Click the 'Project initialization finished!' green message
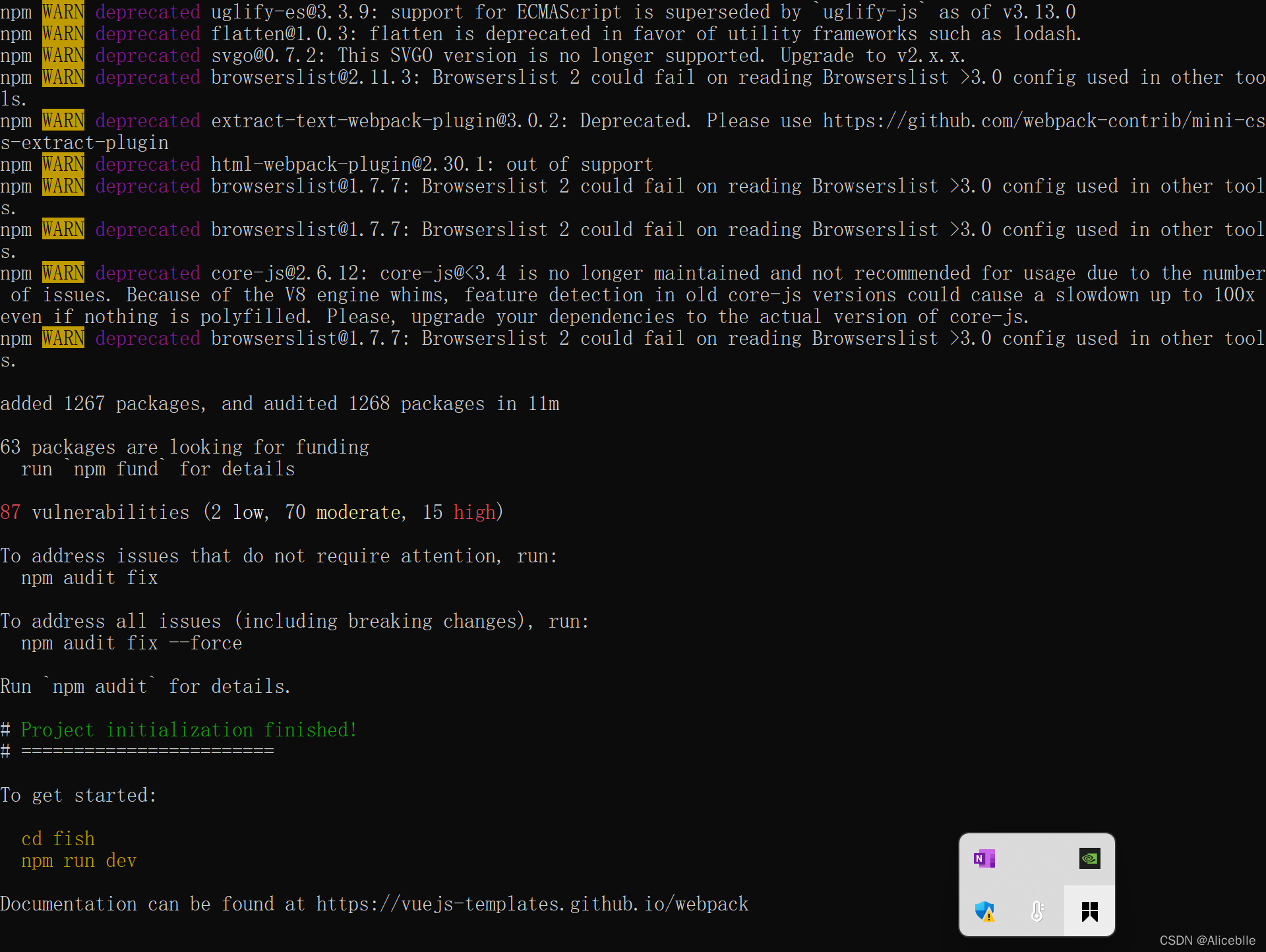The height and width of the screenshot is (952, 1266). (189, 730)
